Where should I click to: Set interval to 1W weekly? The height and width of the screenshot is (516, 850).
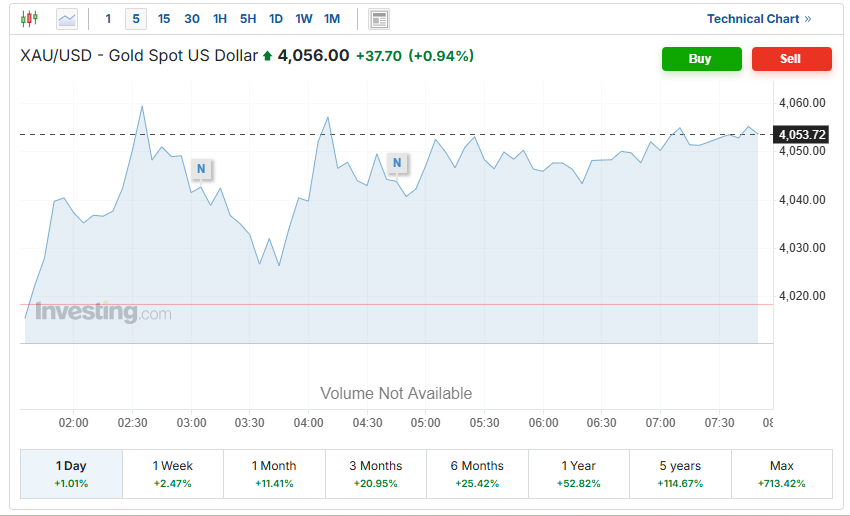coord(304,19)
